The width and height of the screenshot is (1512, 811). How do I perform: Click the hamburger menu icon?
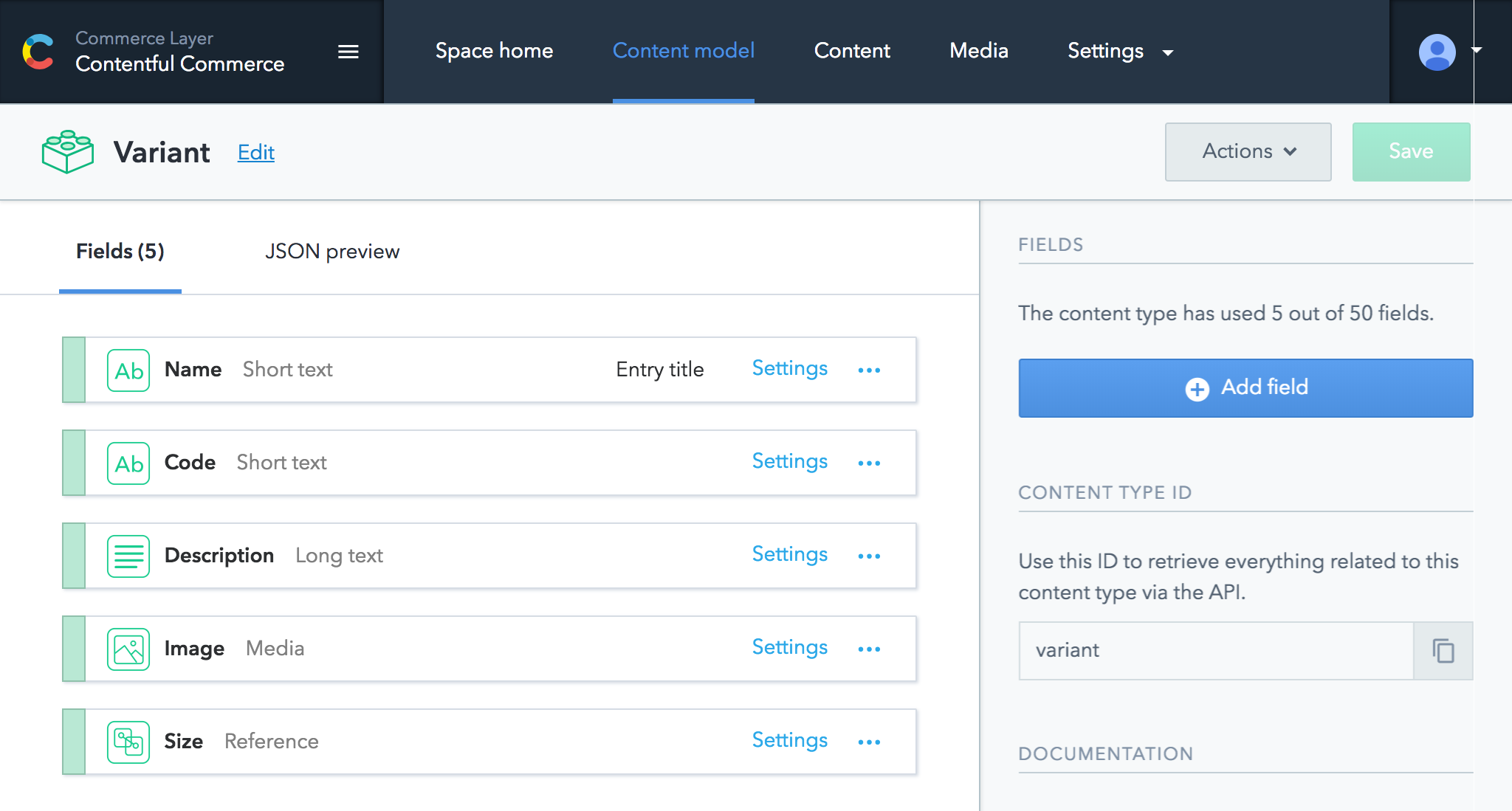[348, 52]
